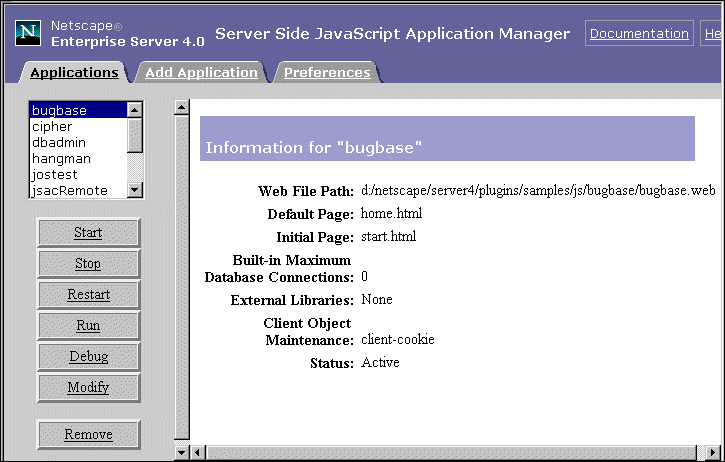
Task: Click the home.html default page value
Action: [x=391, y=213]
